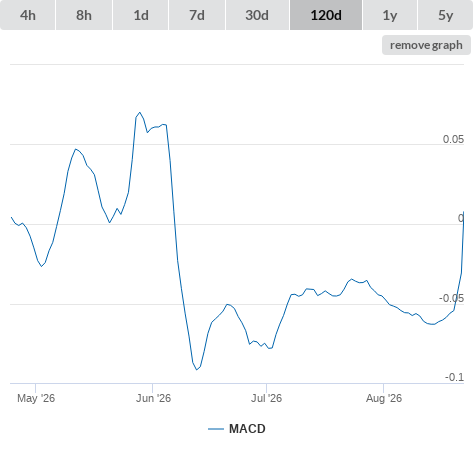The image size is (474, 455).
Task: Click the -0.05 y-axis label
Action: pos(451,298)
